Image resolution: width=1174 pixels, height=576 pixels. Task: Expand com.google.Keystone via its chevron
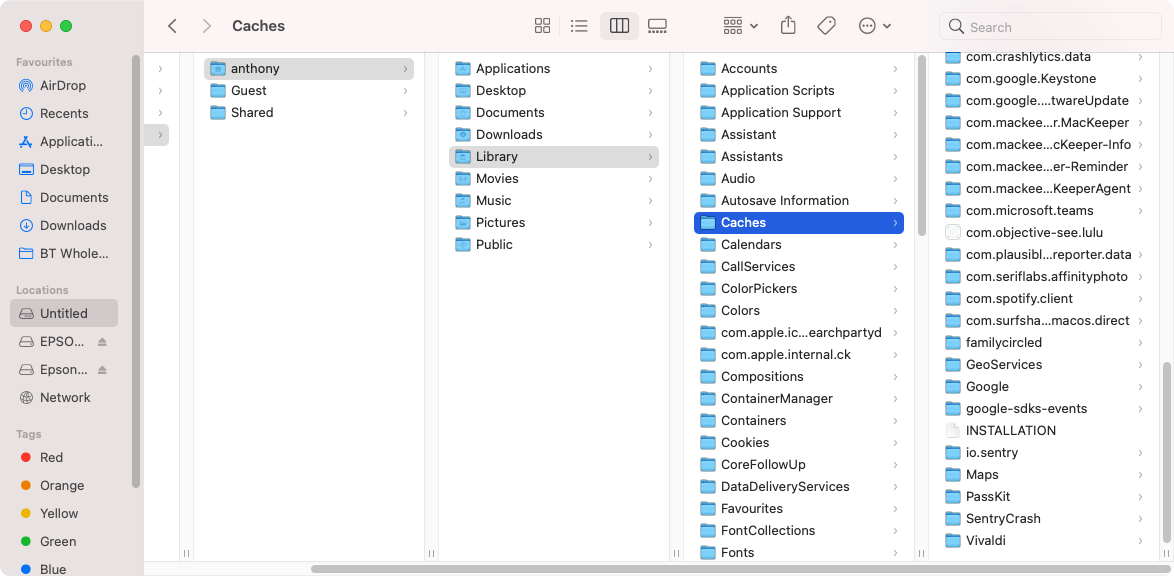click(1140, 79)
